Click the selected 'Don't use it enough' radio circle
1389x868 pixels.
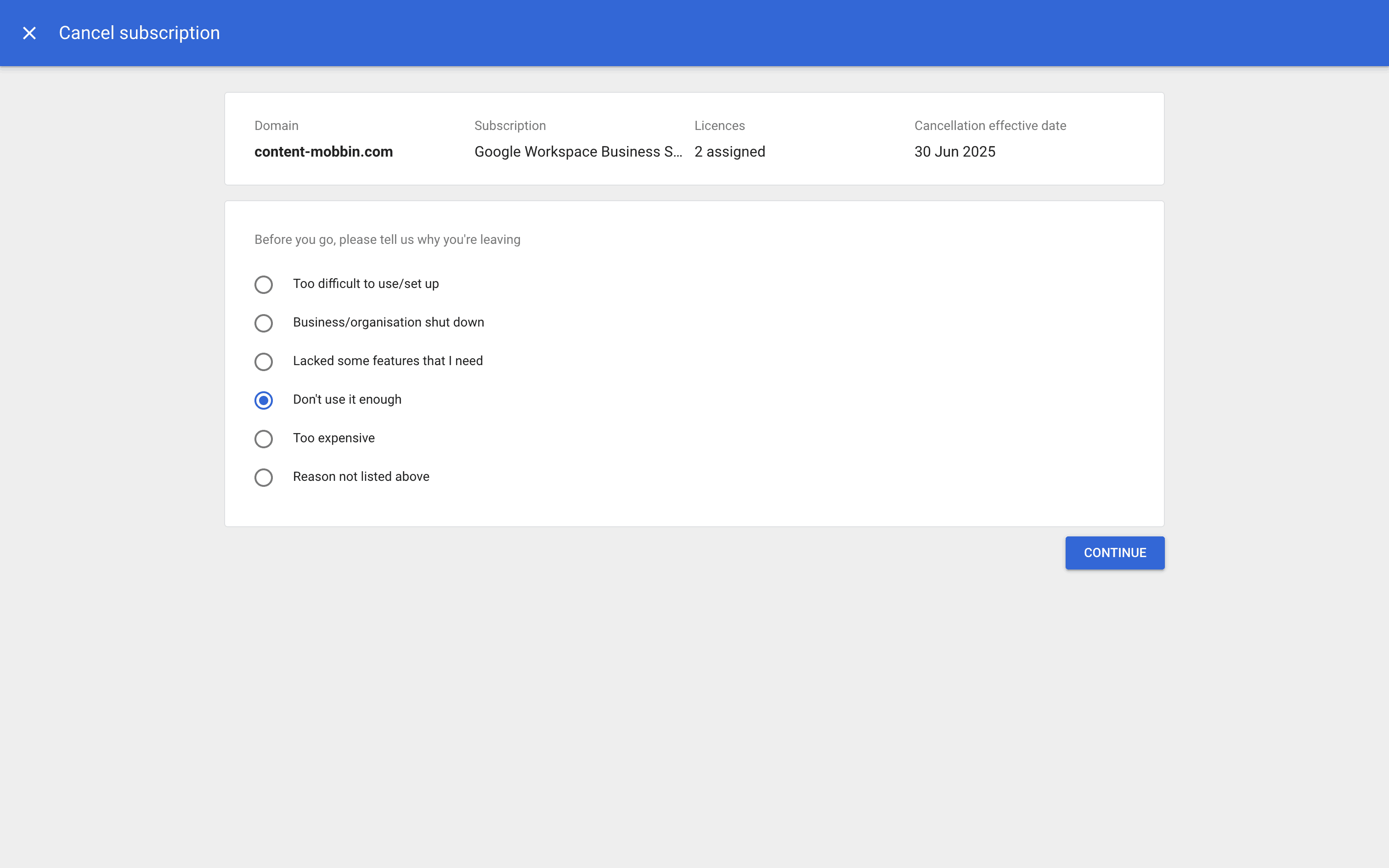[x=264, y=400]
